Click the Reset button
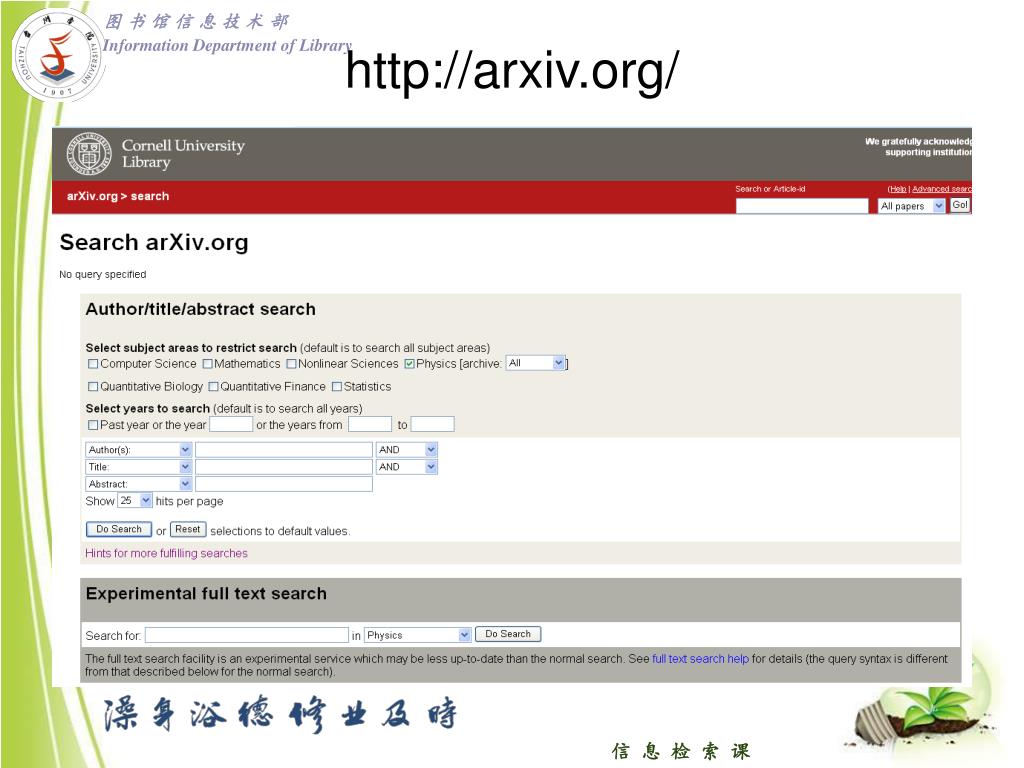 (188, 529)
